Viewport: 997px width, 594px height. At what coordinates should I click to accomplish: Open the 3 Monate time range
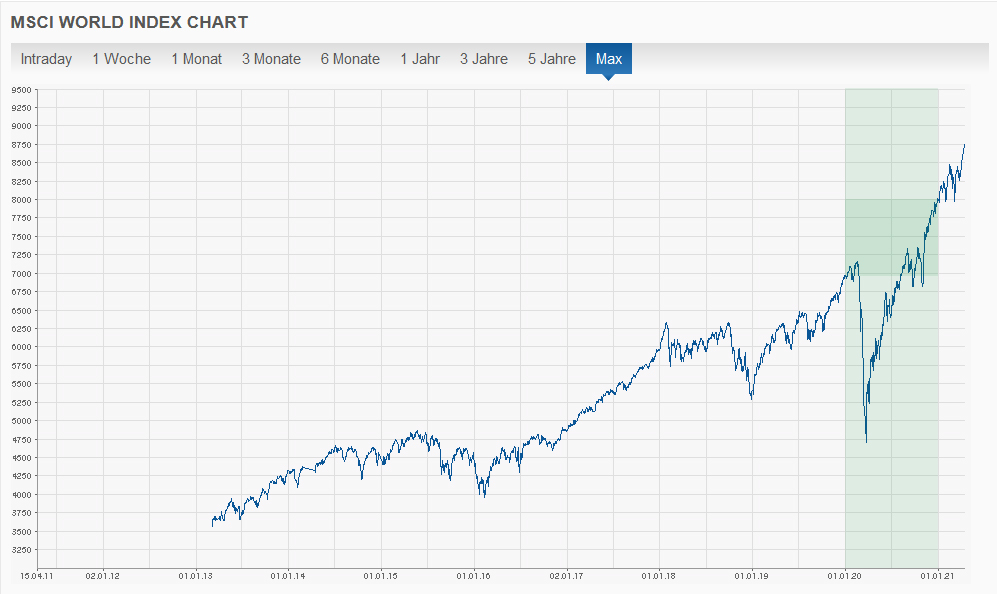click(x=271, y=59)
